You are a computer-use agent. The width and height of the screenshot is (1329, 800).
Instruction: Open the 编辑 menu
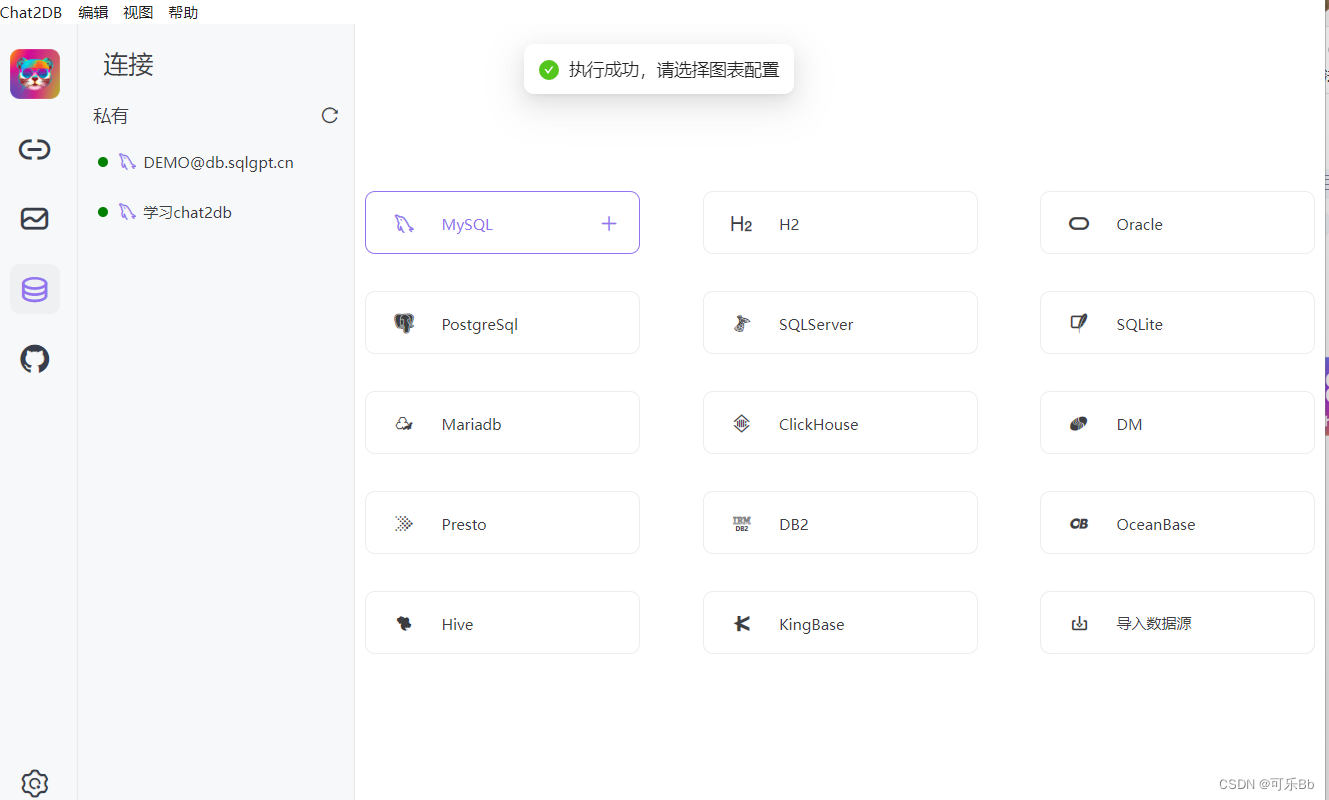tap(93, 12)
